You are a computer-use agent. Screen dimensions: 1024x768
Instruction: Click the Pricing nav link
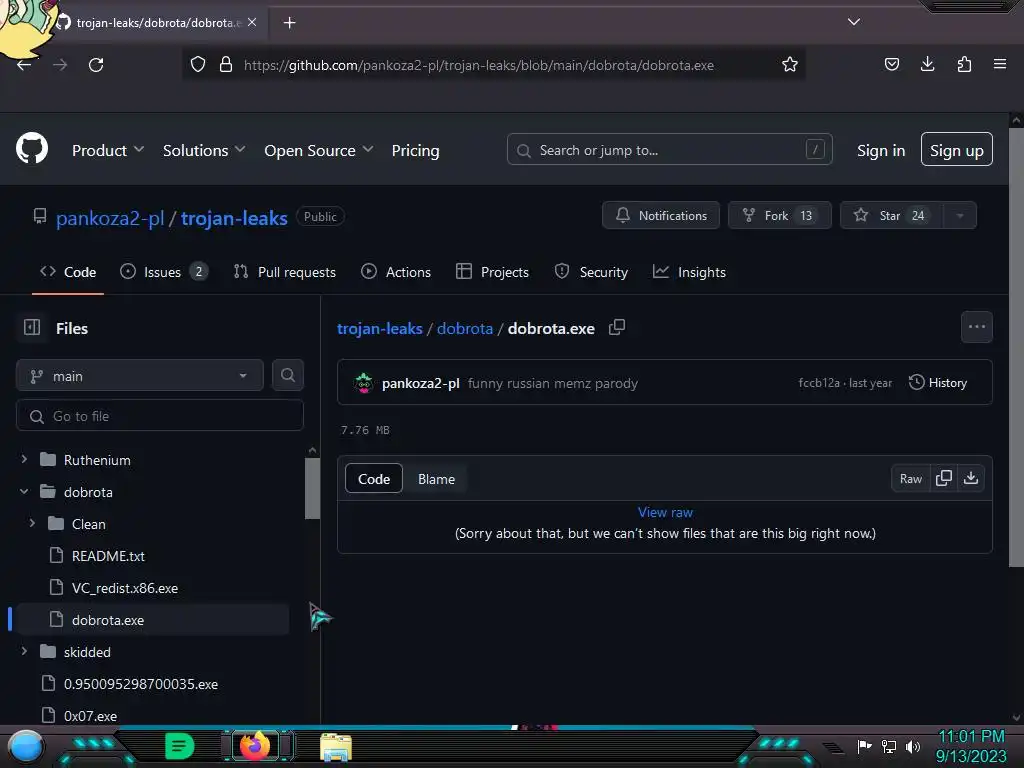(x=415, y=150)
